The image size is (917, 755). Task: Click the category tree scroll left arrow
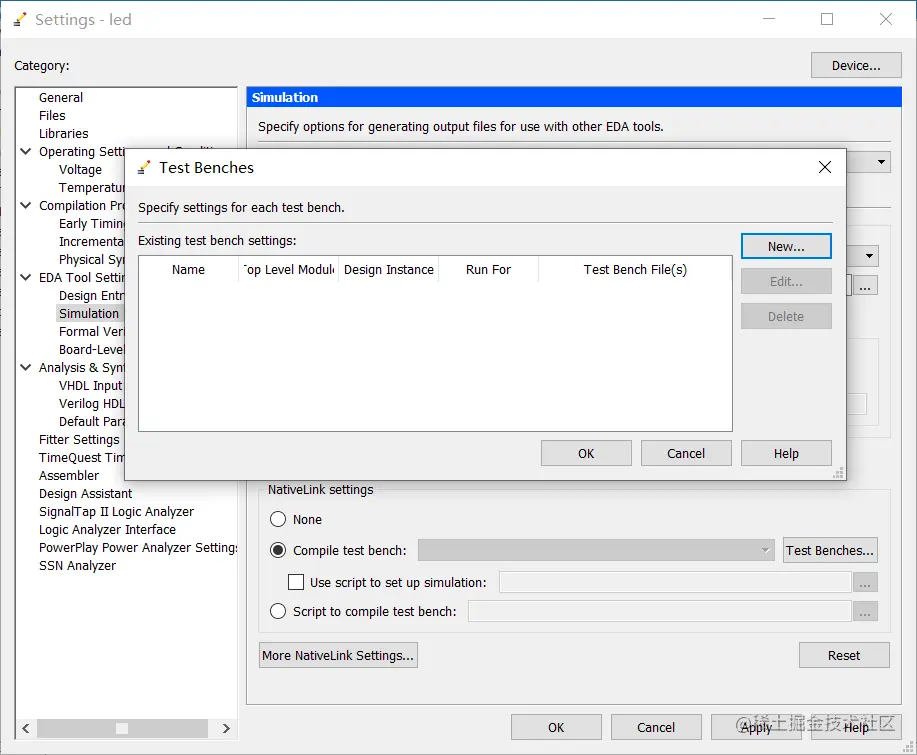pyautogui.click(x=26, y=728)
